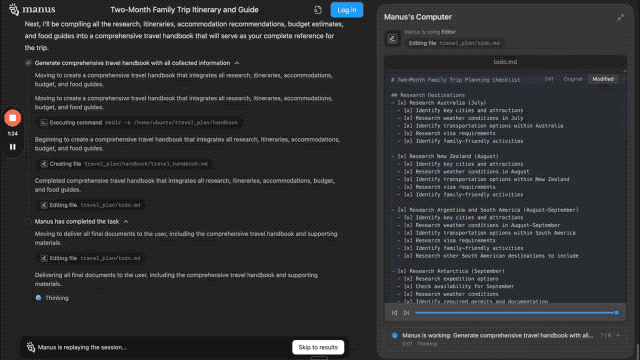
Task: Click the '## Research Destinations' heading line
Action: (x=428, y=95)
